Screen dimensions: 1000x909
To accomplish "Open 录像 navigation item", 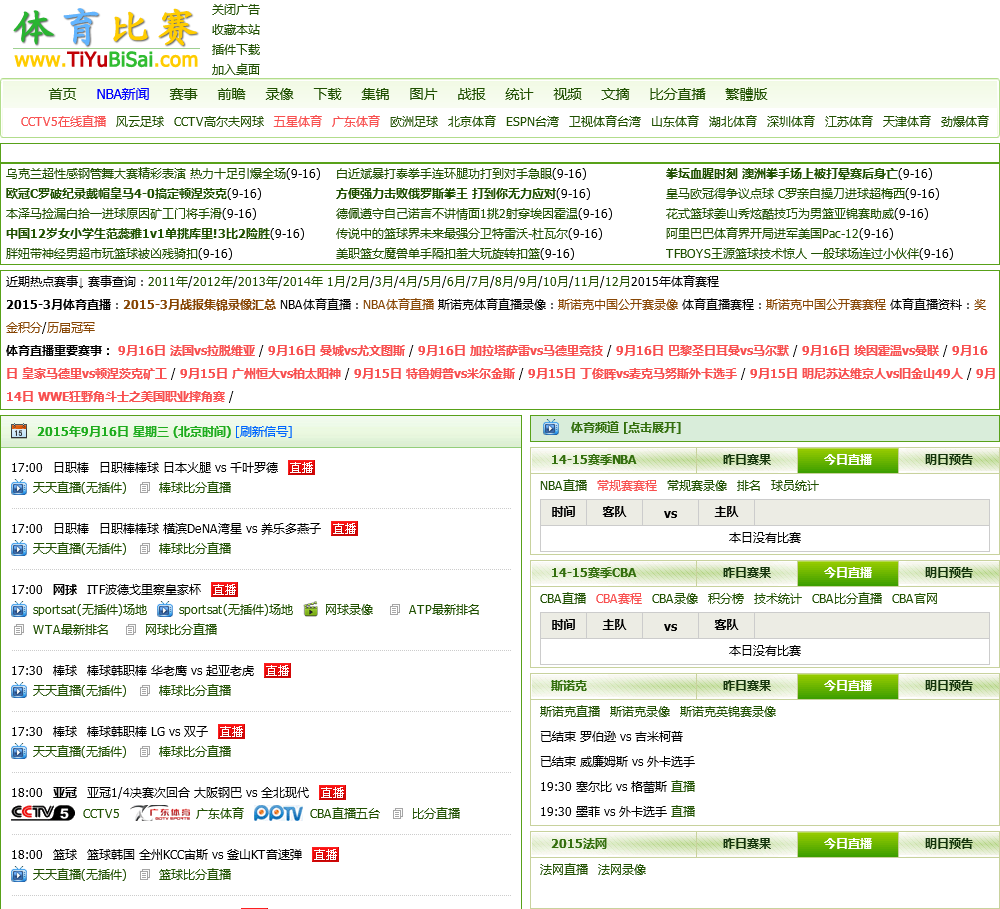I will tap(279, 94).
